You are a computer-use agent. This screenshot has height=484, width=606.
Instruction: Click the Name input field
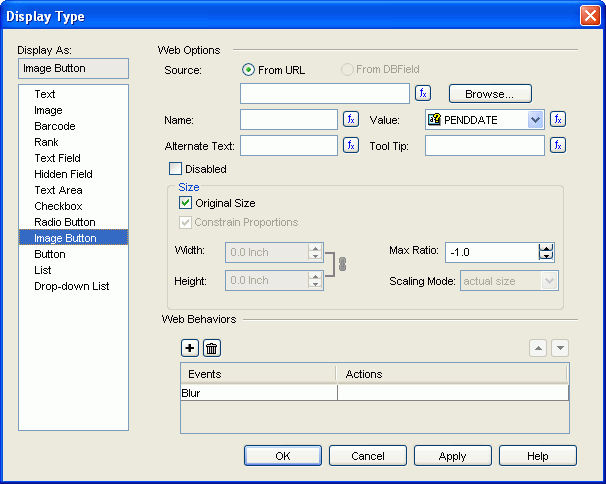click(x=289, y=119)
